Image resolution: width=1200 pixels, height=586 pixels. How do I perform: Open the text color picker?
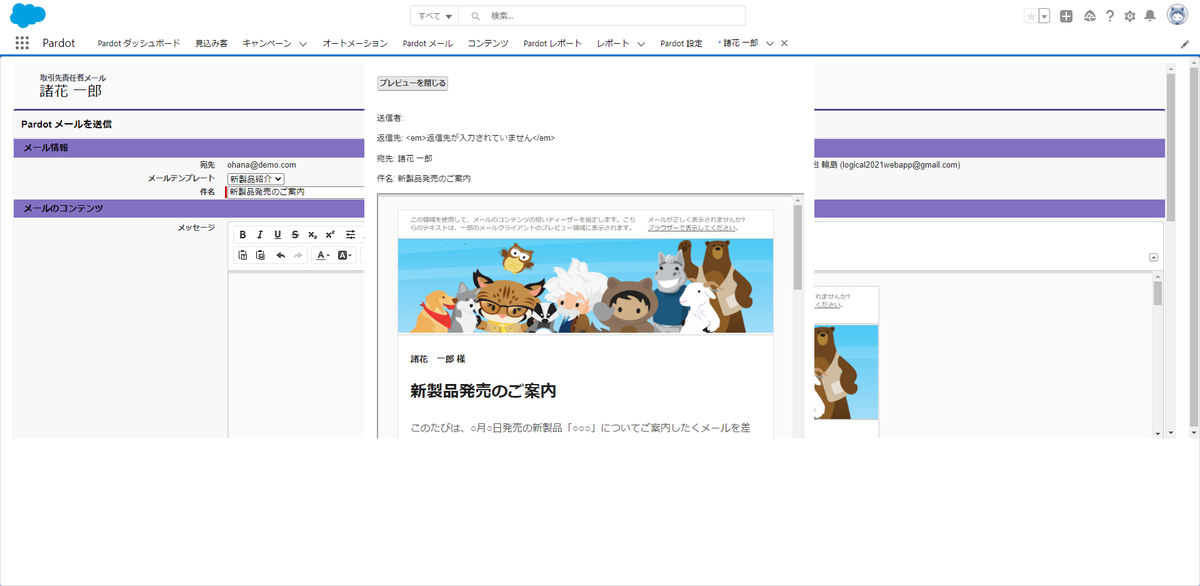click(323, 255)
